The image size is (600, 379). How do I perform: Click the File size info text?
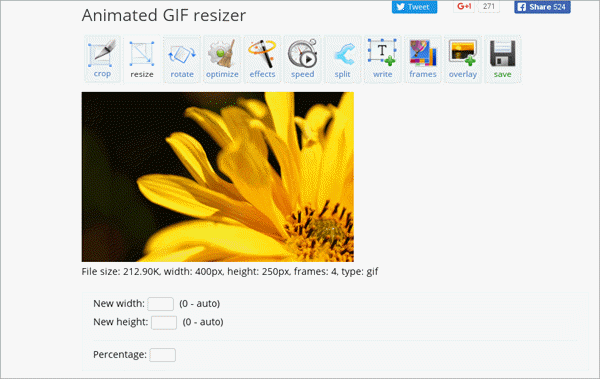pyautogui.click(x=230, y=271)
